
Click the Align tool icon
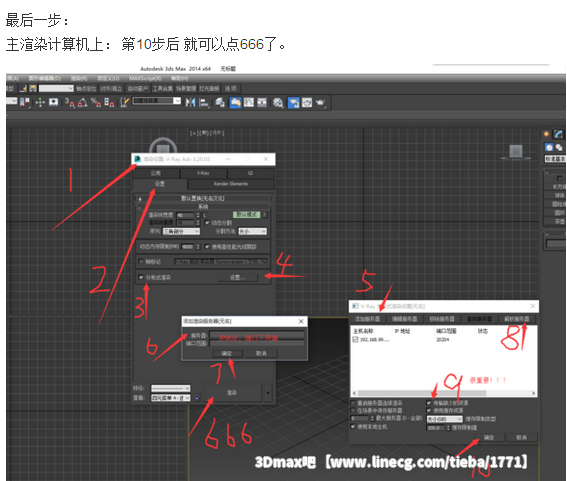pyautogui.click(x=204, y=103)
